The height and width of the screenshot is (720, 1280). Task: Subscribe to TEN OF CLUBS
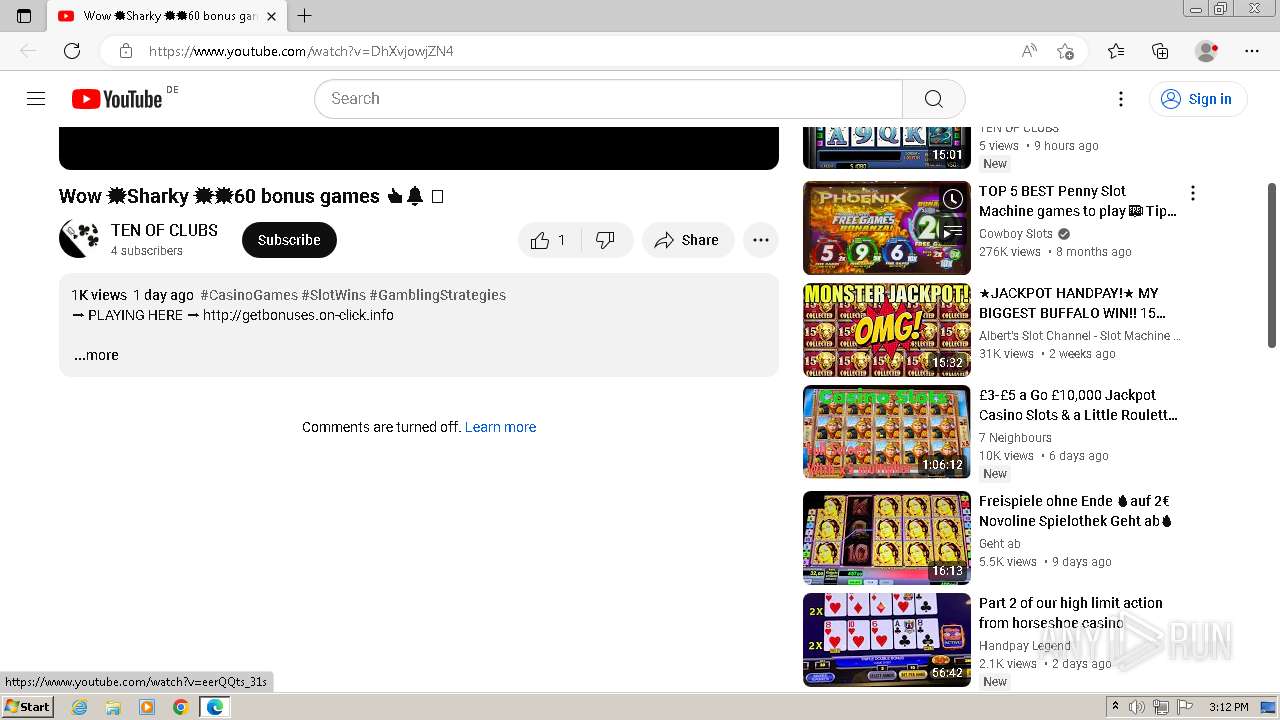click(289, 240)
